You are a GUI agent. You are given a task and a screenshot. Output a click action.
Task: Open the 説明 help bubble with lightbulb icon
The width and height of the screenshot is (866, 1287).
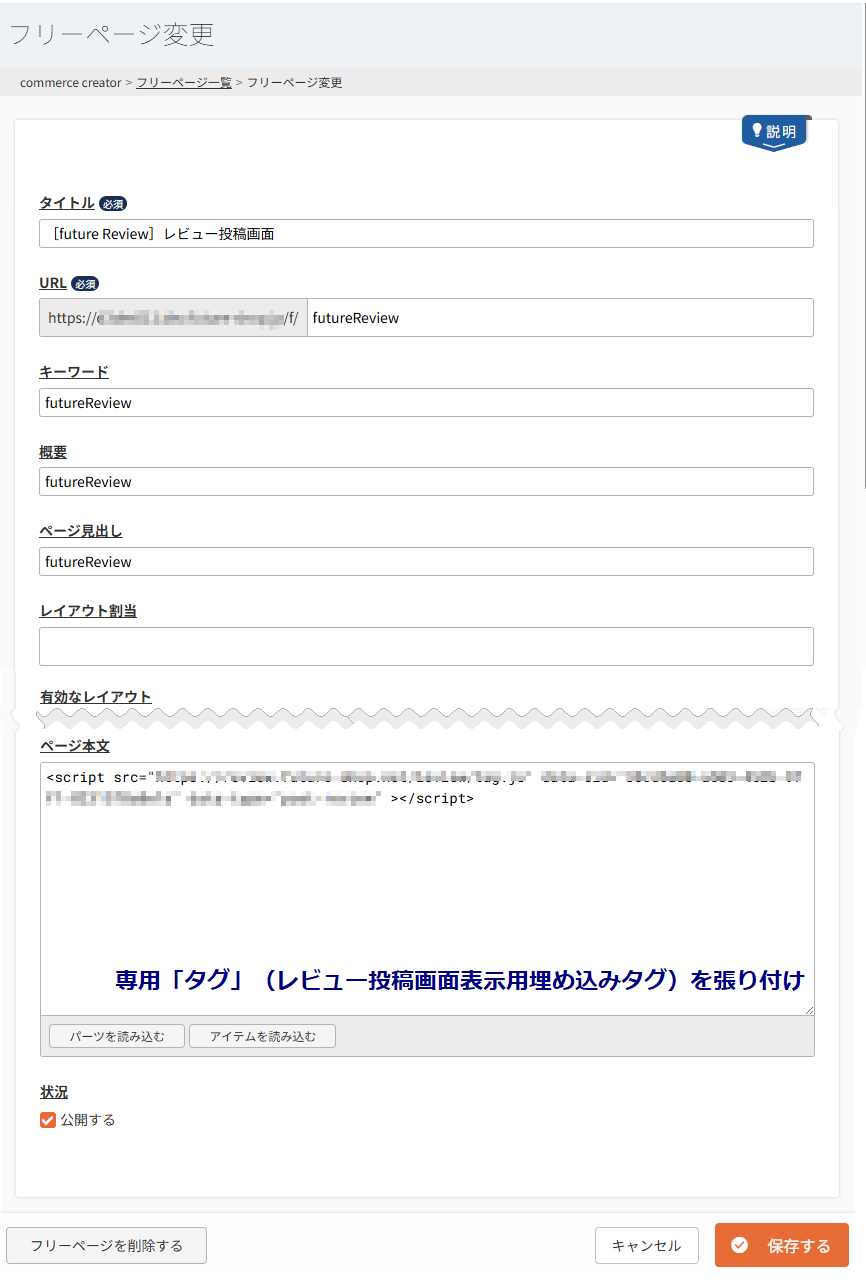click(775, 131)
